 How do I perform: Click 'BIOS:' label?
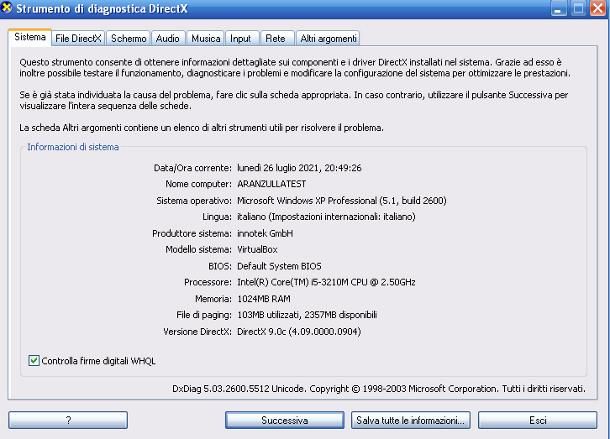220,266
